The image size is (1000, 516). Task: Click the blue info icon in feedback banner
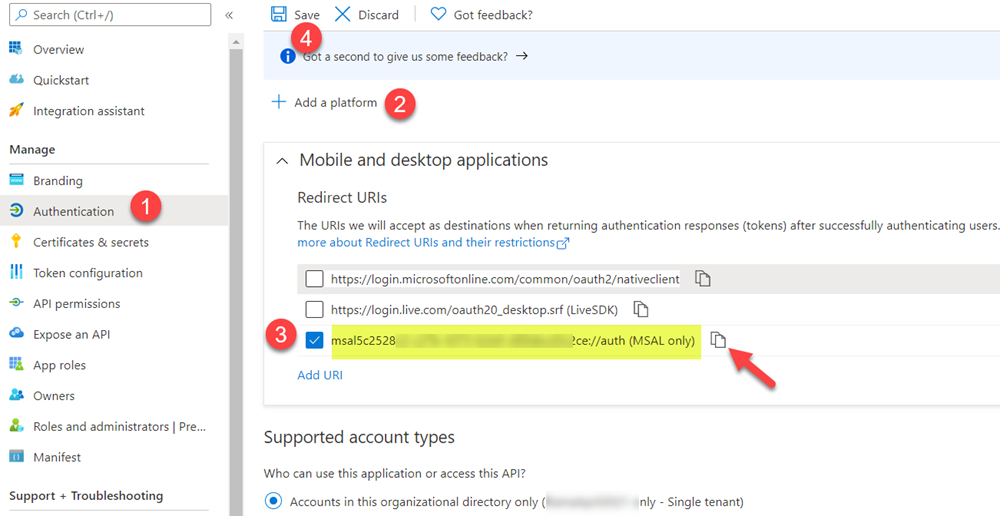point(288,57)
